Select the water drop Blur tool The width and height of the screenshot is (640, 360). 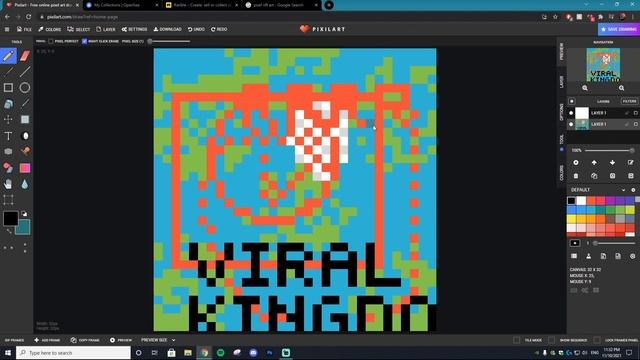[x=25, y=184]
